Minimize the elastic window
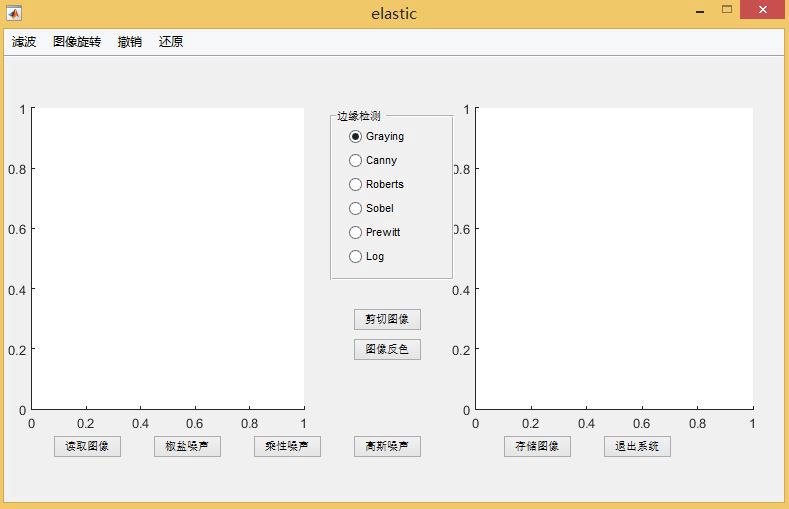 pos(700,11)
